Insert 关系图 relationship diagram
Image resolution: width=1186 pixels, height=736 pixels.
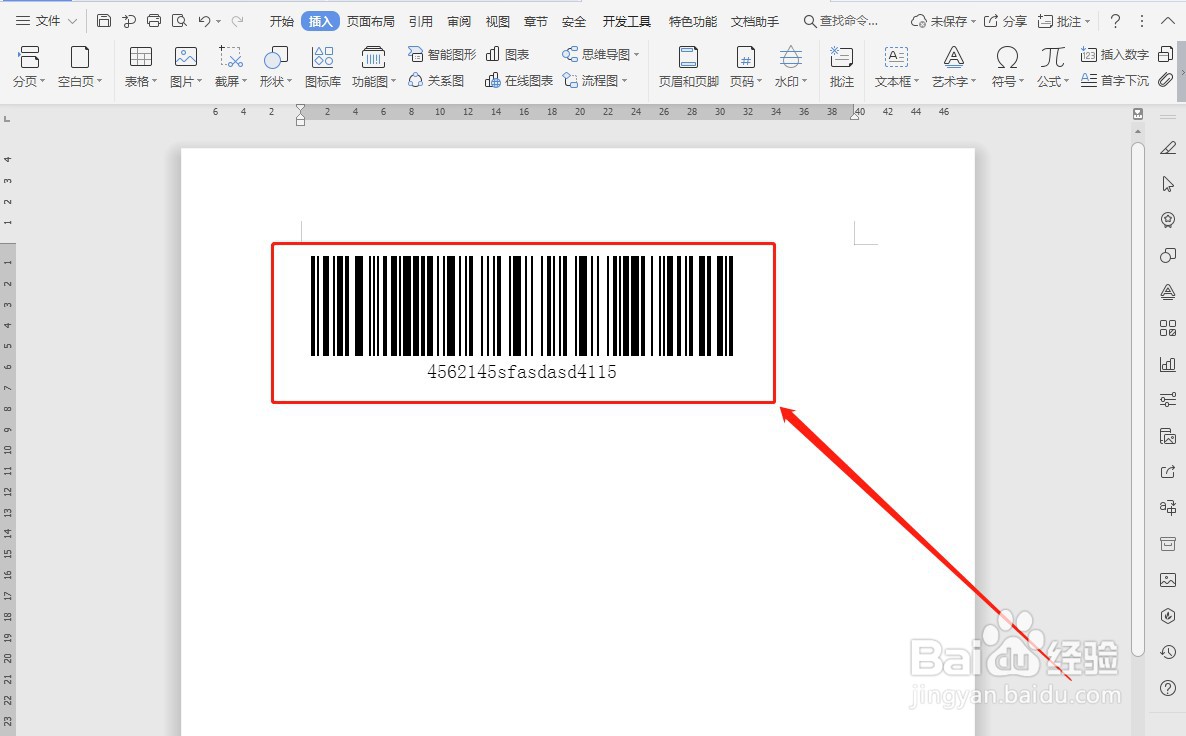coord(436,80)
